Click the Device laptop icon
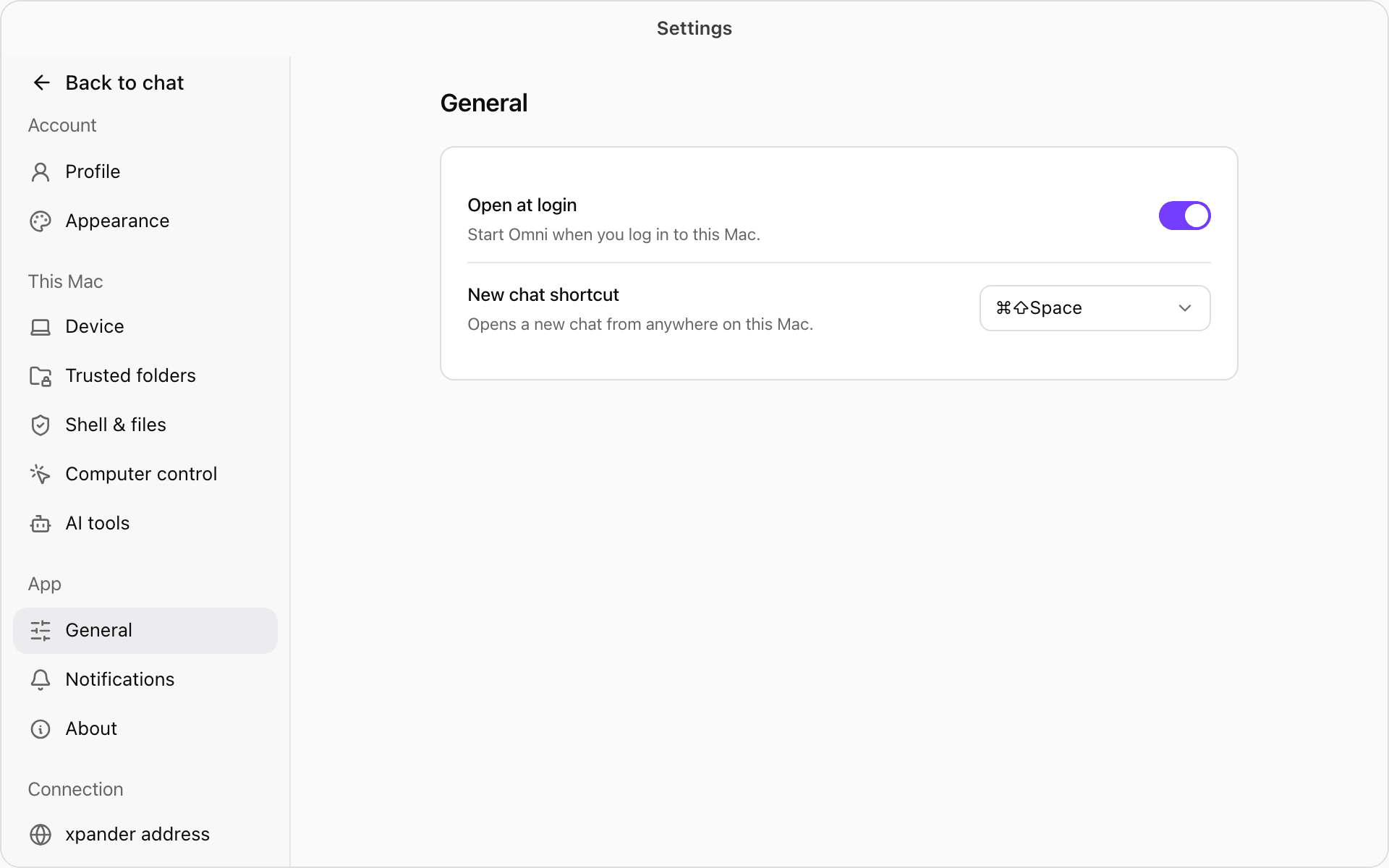 tap(41, 327)
